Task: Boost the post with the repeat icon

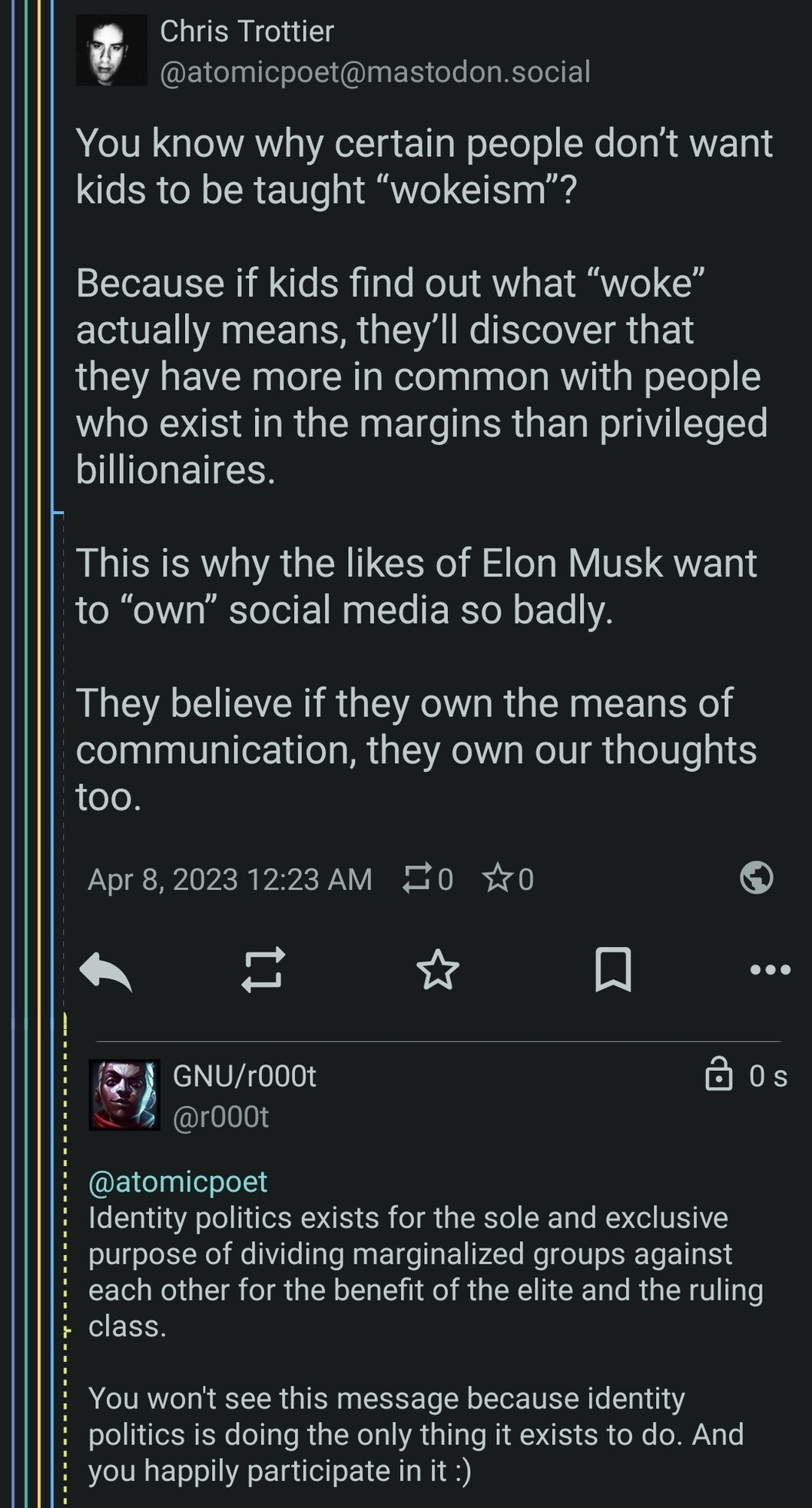Action: (263, 969)
